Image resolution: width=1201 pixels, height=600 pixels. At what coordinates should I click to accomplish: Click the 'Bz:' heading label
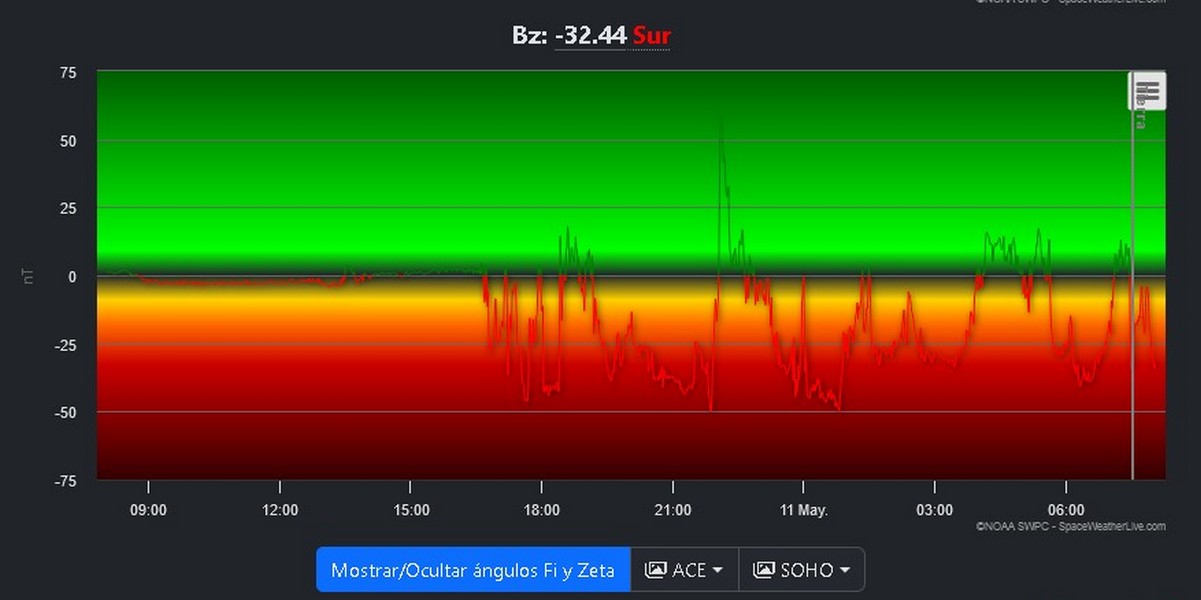[529, 36]
